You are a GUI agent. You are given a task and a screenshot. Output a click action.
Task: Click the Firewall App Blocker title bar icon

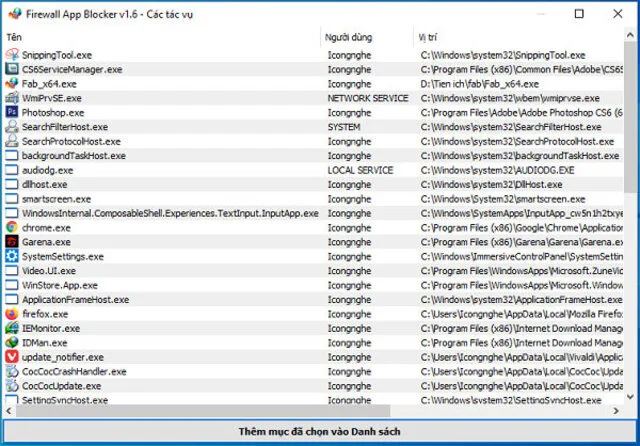[15, 14]
